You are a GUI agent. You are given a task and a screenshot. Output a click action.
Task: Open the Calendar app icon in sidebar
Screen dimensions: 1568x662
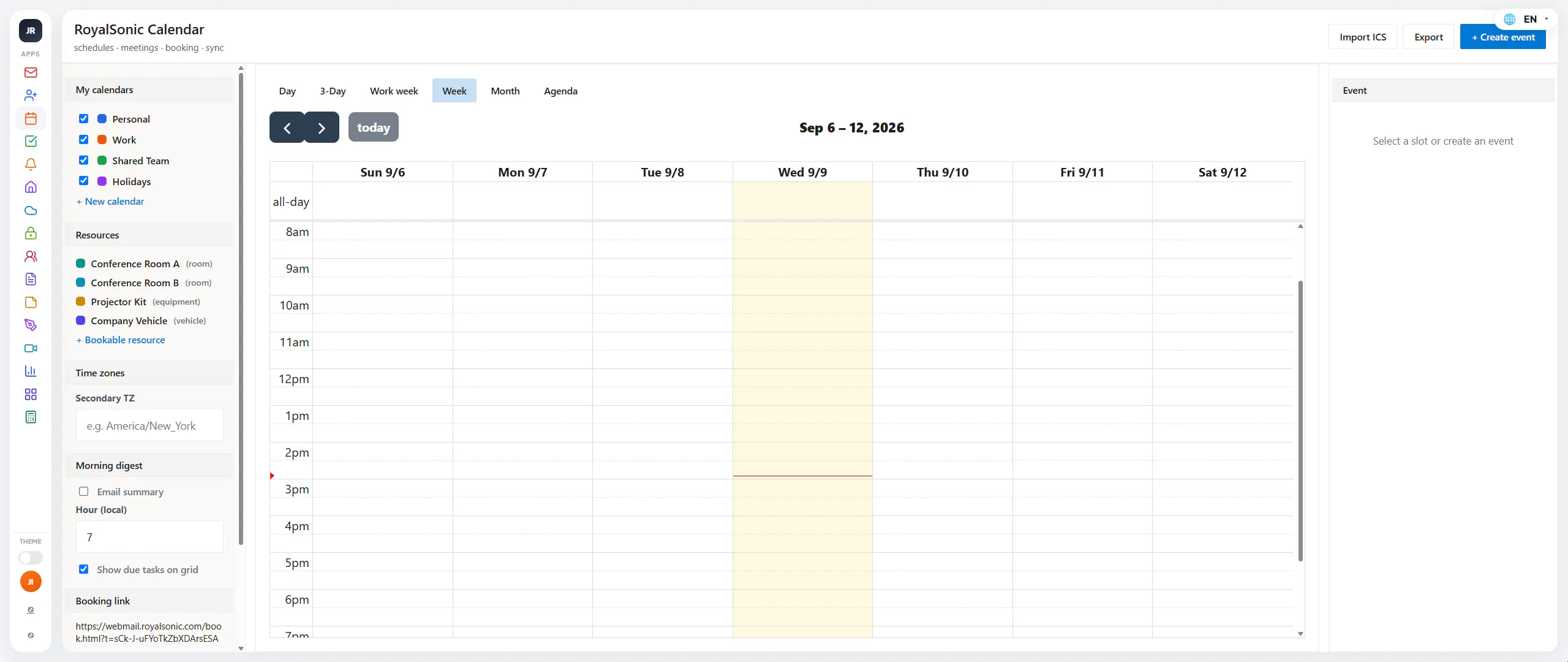(31, 118)
